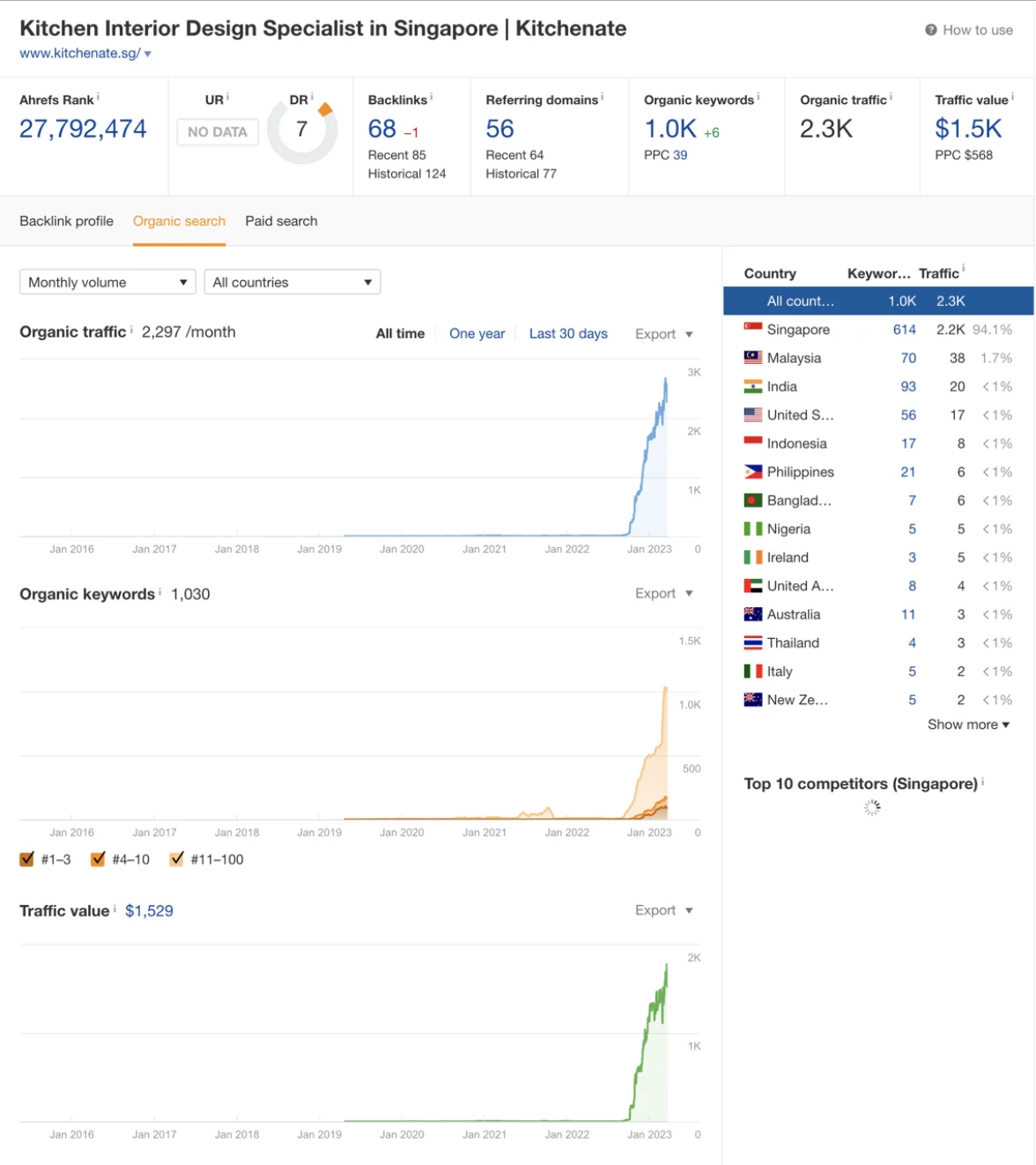Screen dimensions: 1036x1165
Task: Click the DR 7 circular gauge
Action: pyautogui.click(x=302, y=130)
